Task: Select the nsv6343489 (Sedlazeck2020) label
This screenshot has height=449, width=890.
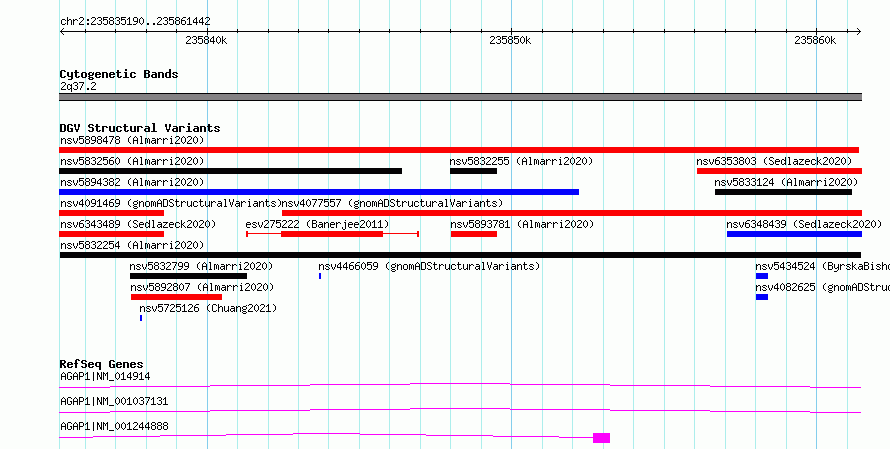Action: [138, 224]
